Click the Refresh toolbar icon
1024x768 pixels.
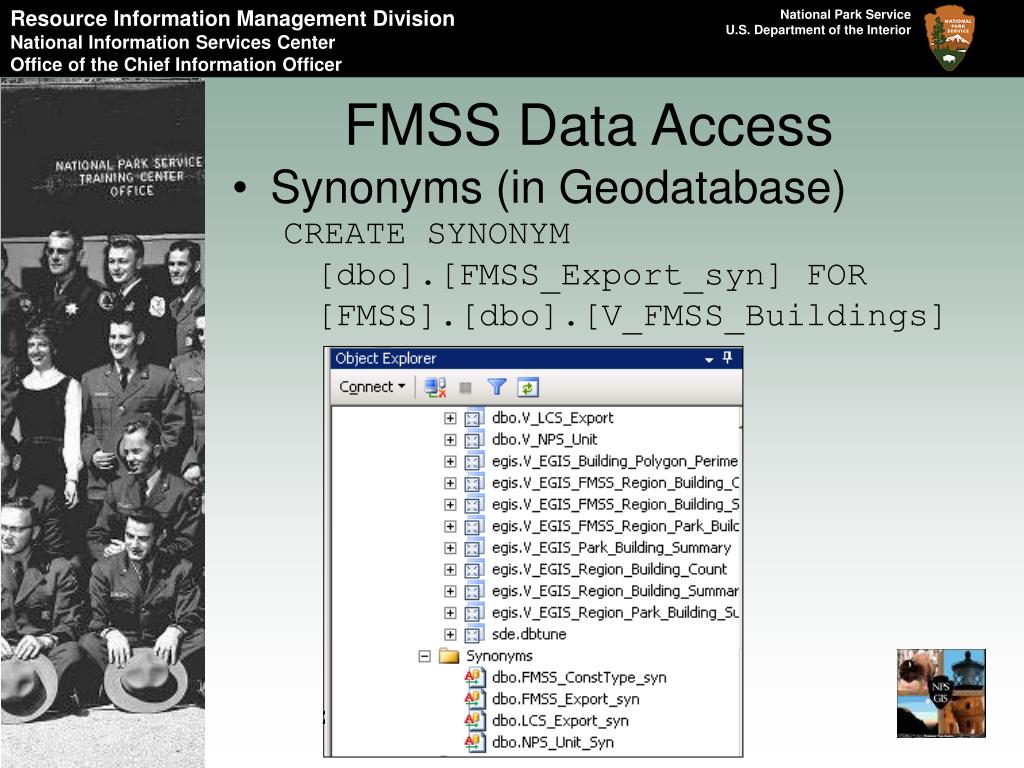coord(528,387)
